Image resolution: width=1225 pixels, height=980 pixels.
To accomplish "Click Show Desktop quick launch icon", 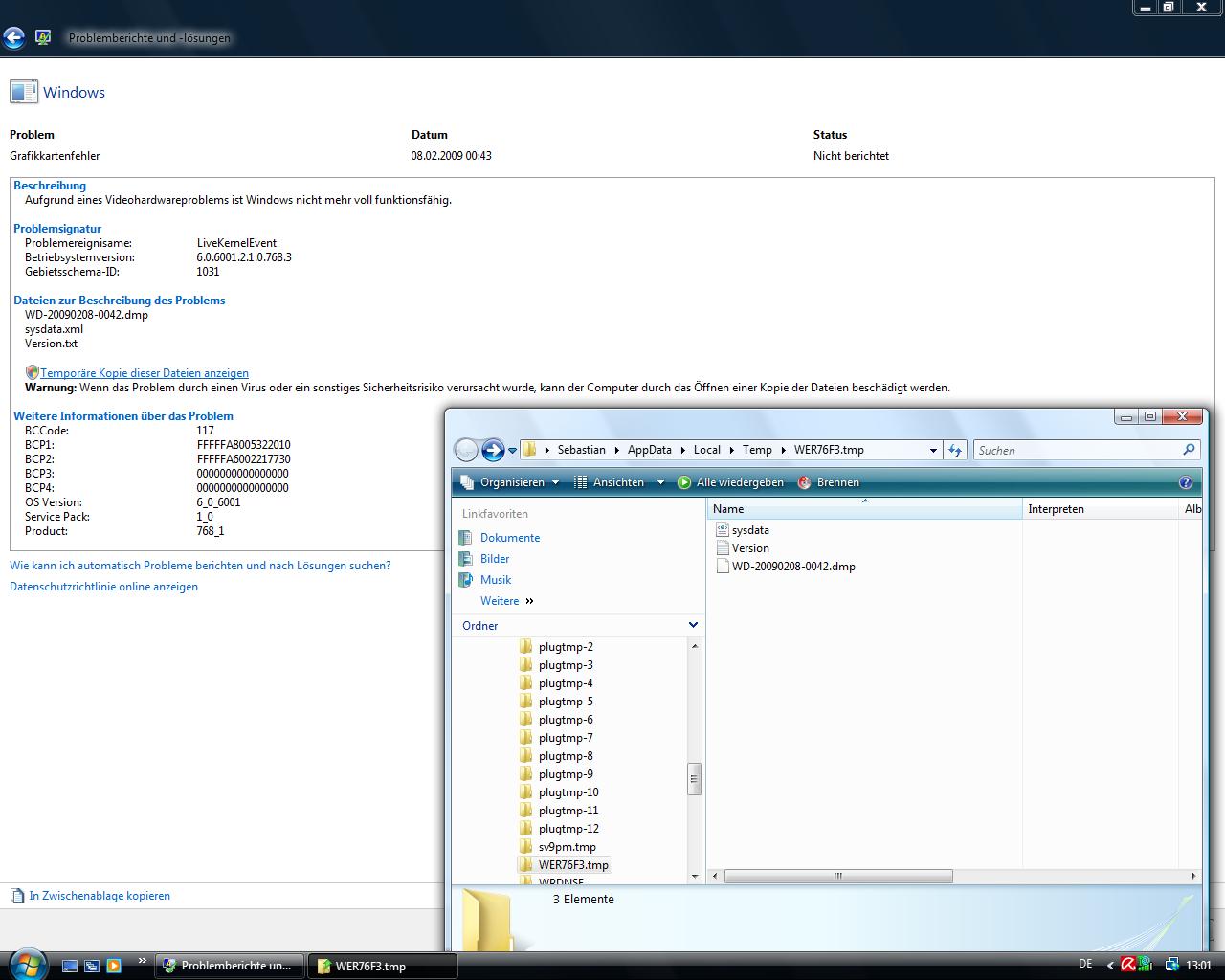I will tap(69, 966).
